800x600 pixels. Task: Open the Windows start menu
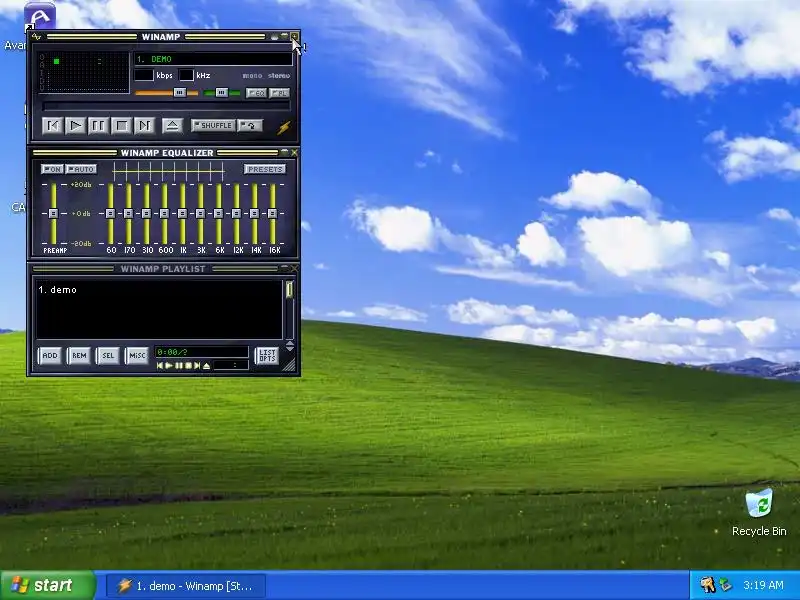pyautogui.click(x=48, y=585)
